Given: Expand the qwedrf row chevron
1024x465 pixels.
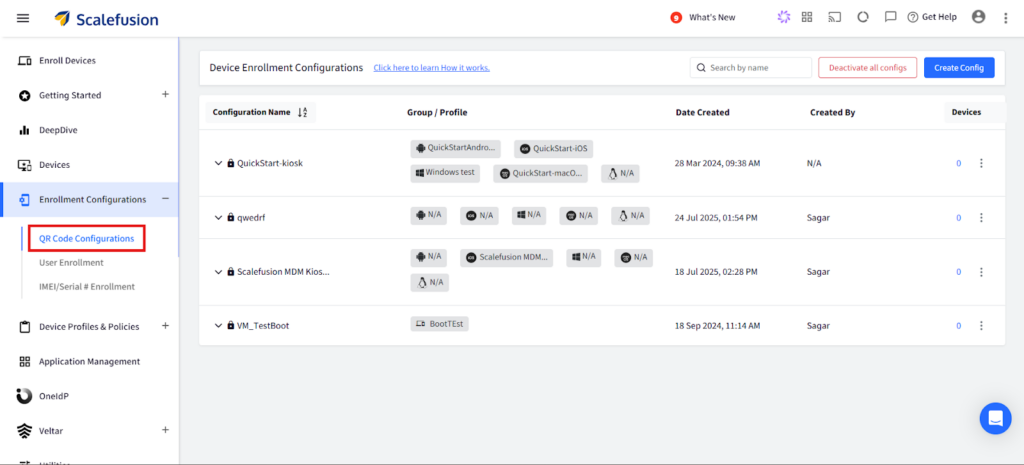Looking at the screenshot, I should (218, 217).
